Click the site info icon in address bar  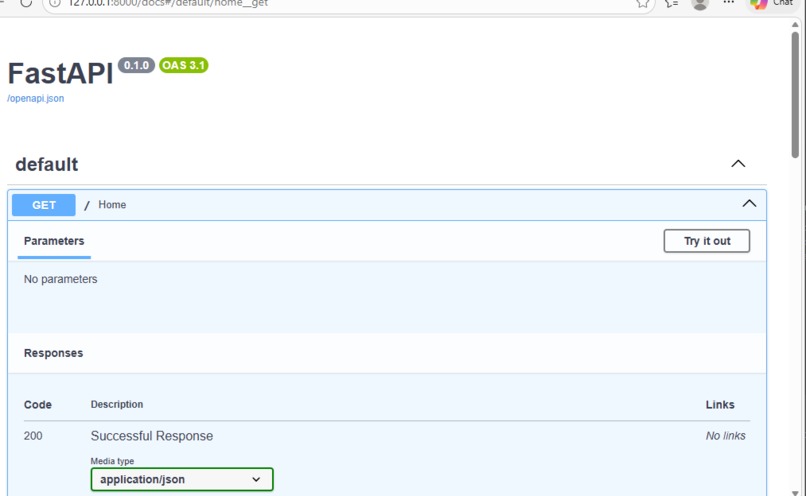(x=55, y=3)
